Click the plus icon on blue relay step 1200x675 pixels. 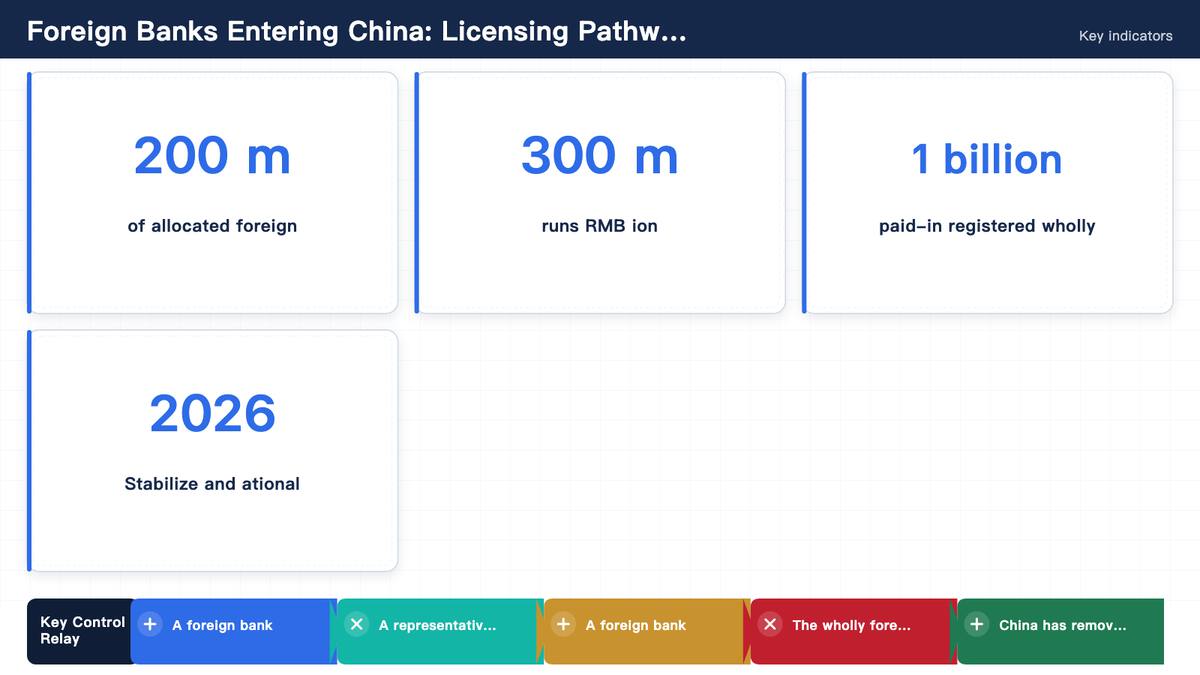pos(150,624)
